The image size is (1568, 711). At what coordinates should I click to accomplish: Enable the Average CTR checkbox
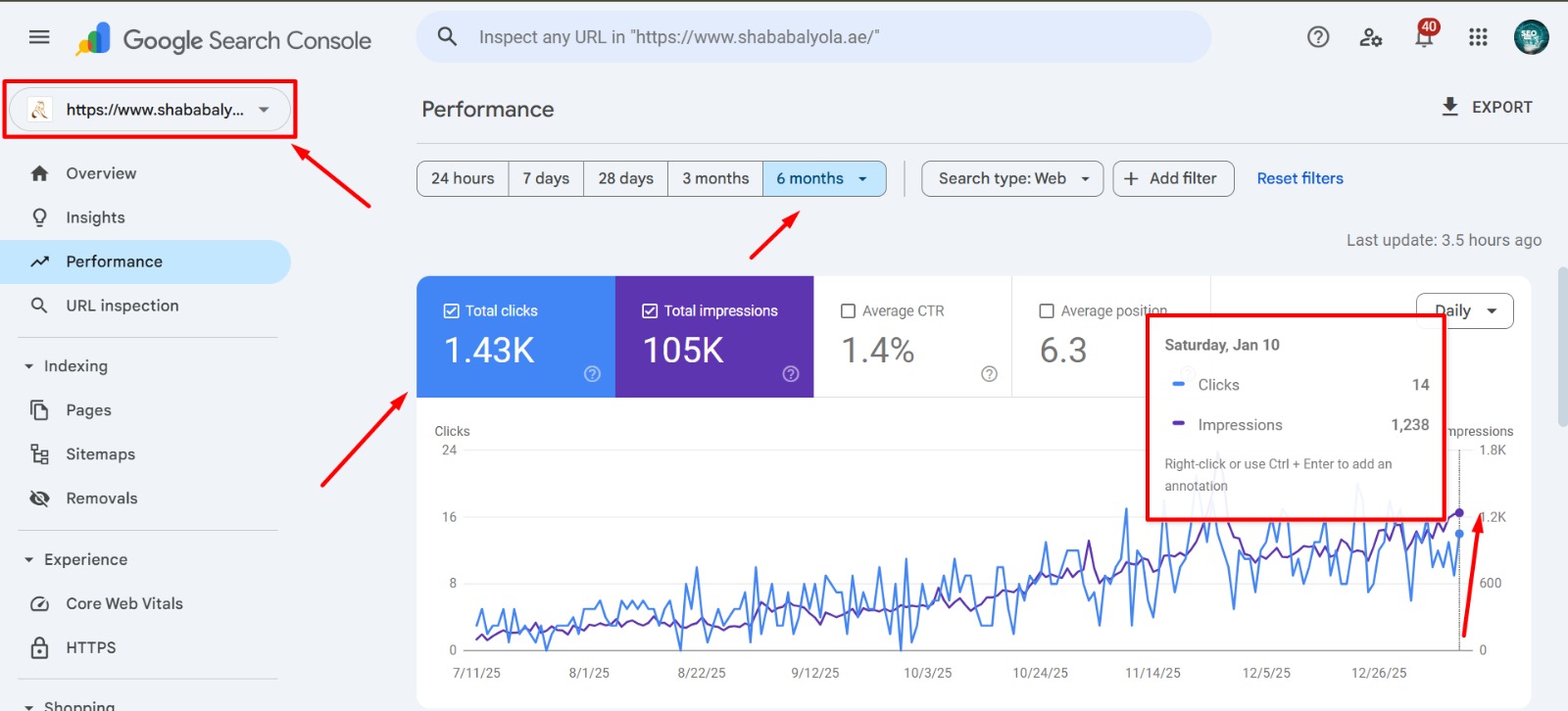tap(849, 310)
